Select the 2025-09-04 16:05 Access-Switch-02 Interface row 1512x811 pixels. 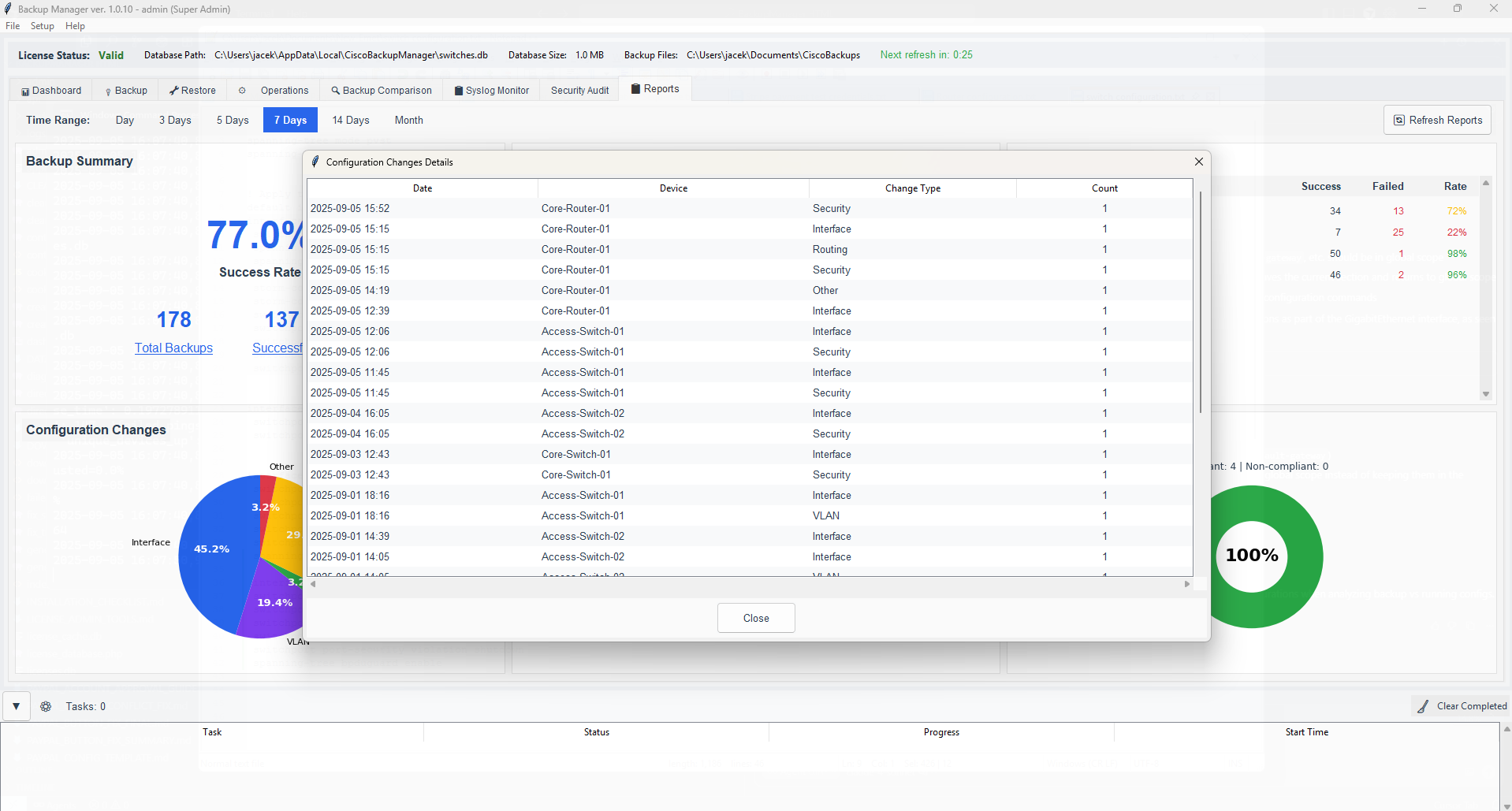pos(750,413)
